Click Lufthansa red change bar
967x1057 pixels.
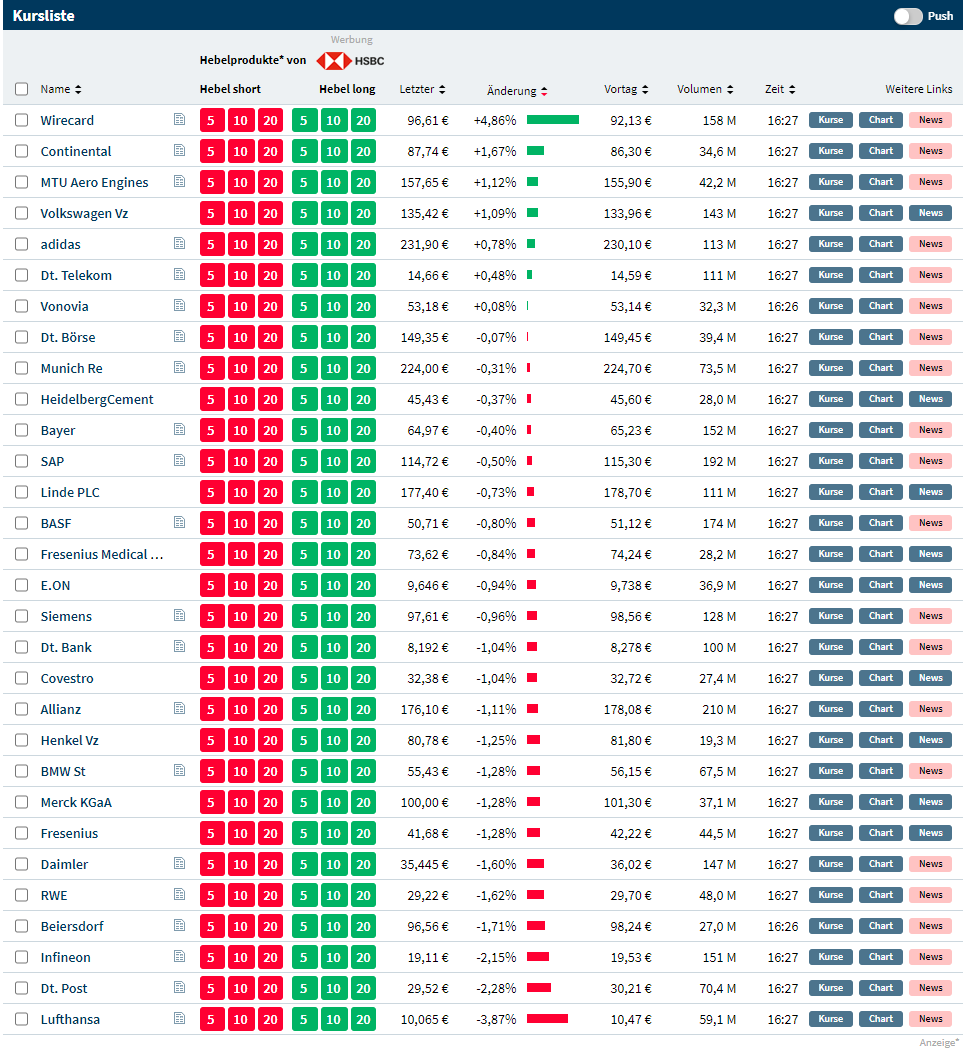[x=548, y=1019]
